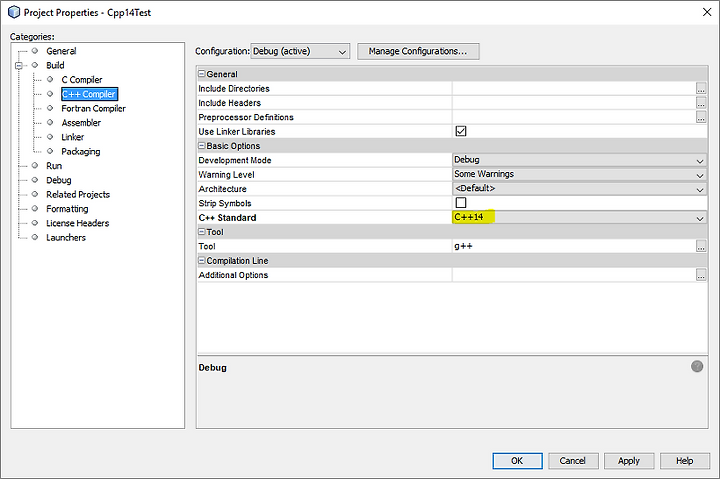Close the Project Properties dialog
720x479 pixels.
[707, 12]
